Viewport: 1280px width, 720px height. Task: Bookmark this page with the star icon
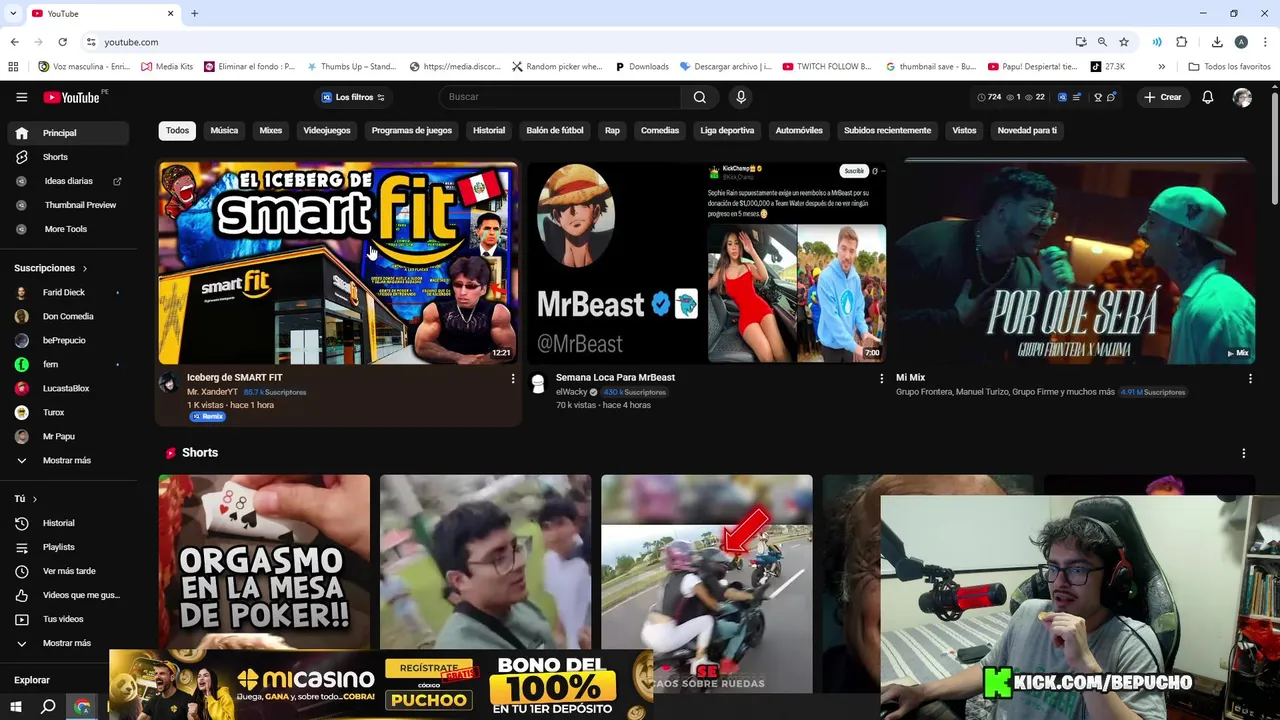(1124, 42)
